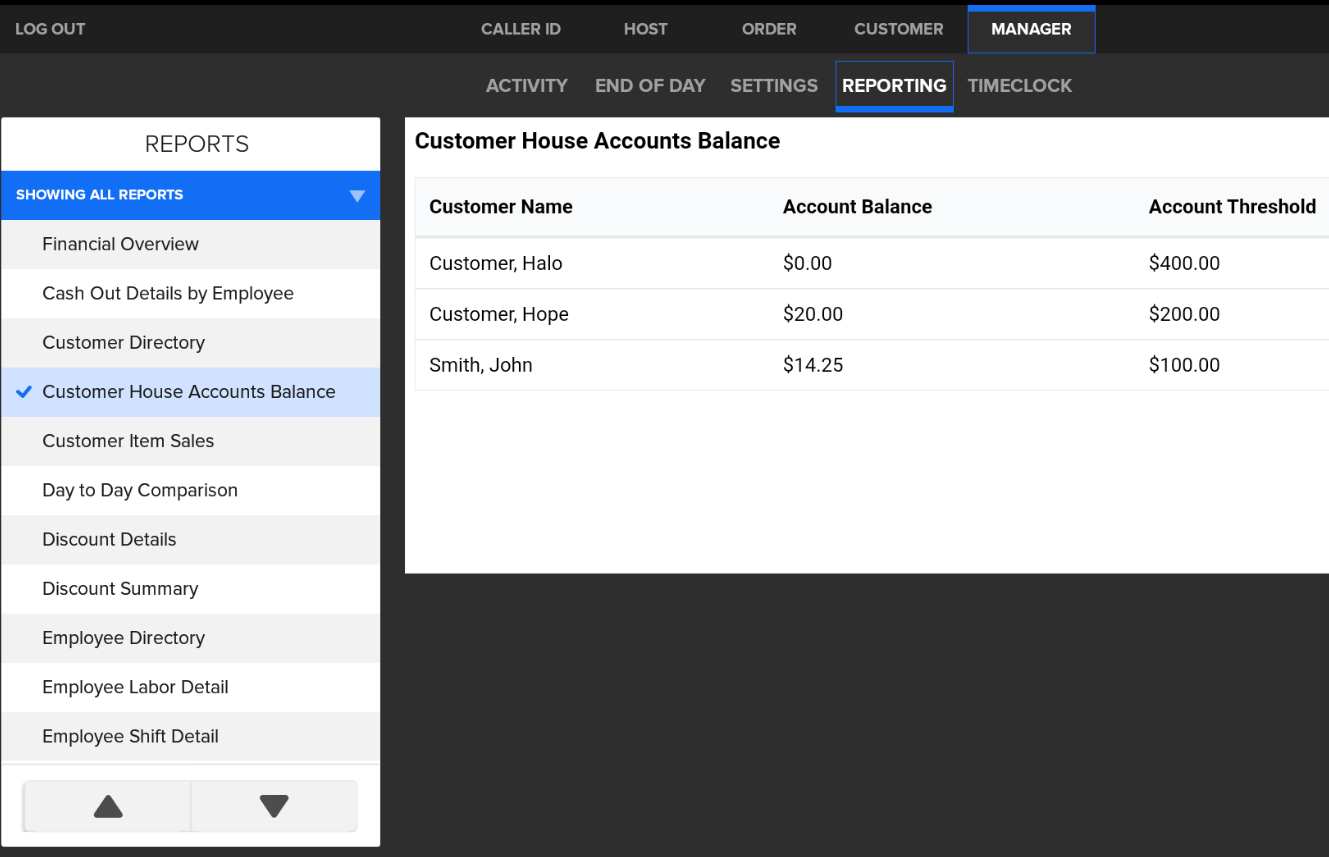Select the Discount Details report
This screenshot has width=1329, height=857.
(x=109, y=539)
